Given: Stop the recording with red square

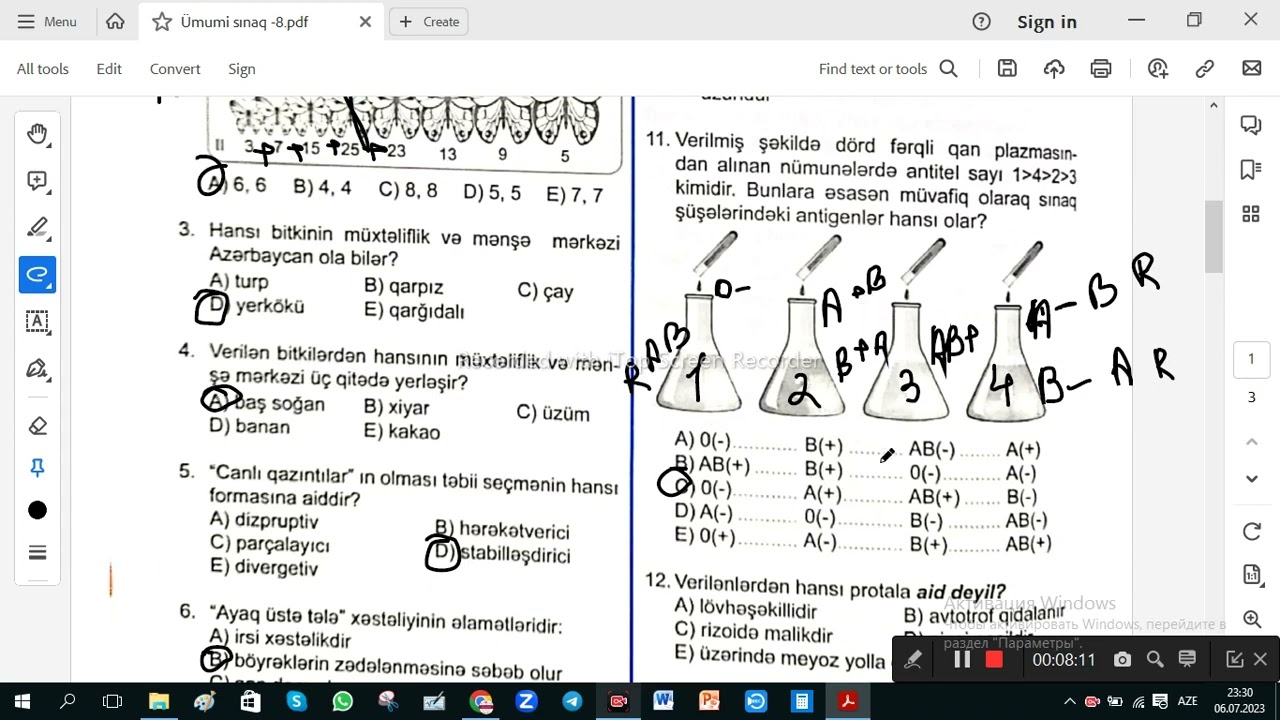Looking at the screenshot, I should coord(994,660).
